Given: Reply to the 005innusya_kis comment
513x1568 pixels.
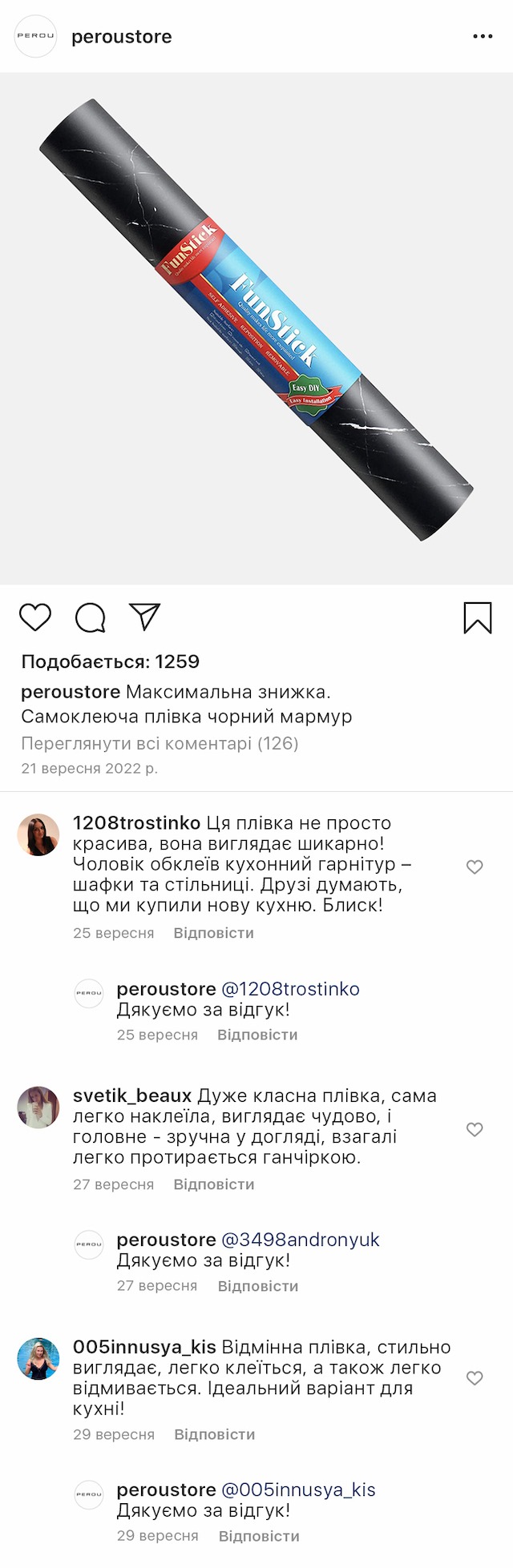Looking at the screenshot, I should tap(214, 1434).
